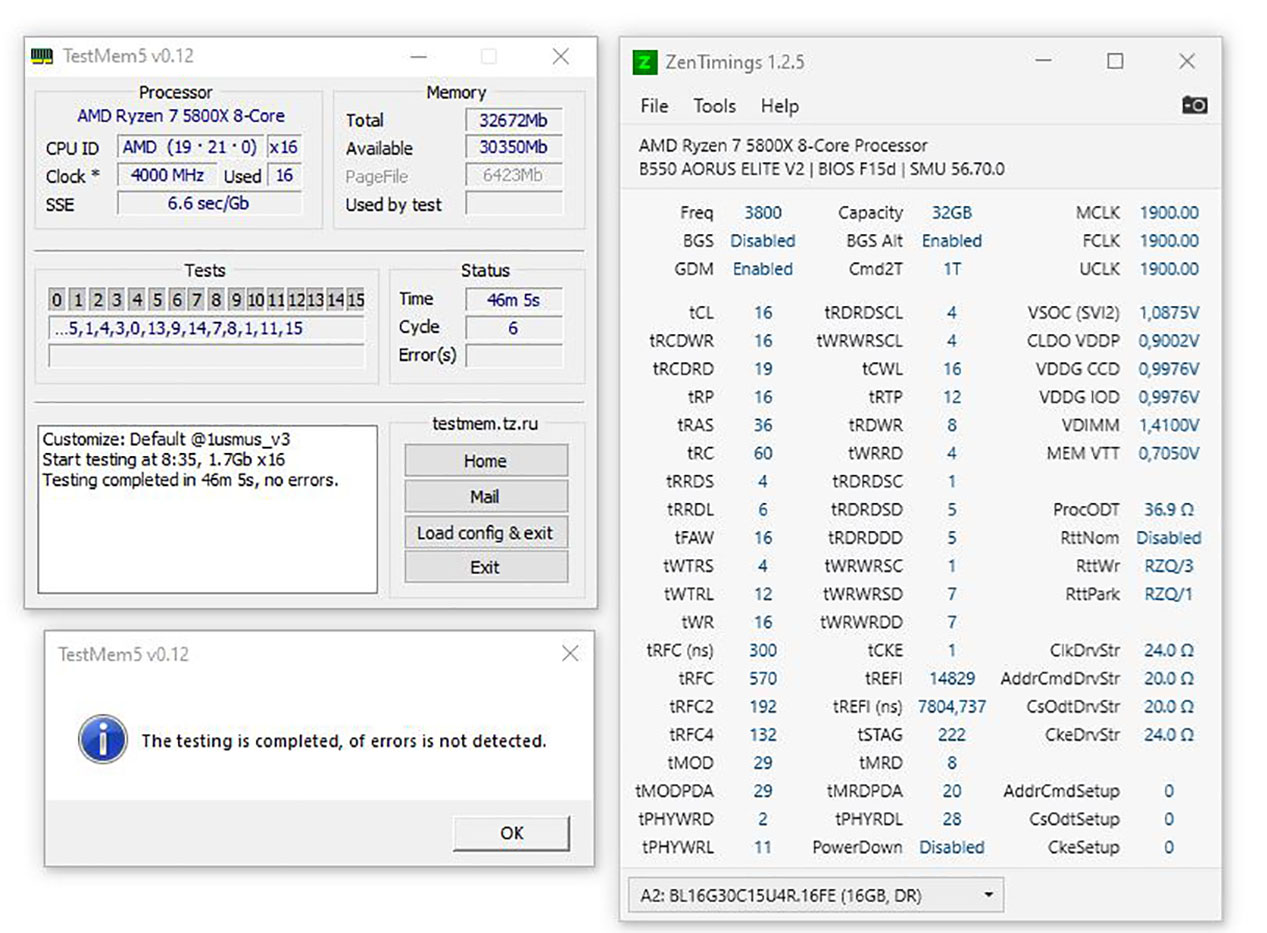
Task: Click the AMD Ryzen 7 5800X 8-Core text in TestMem5
Action: [181, 116]
